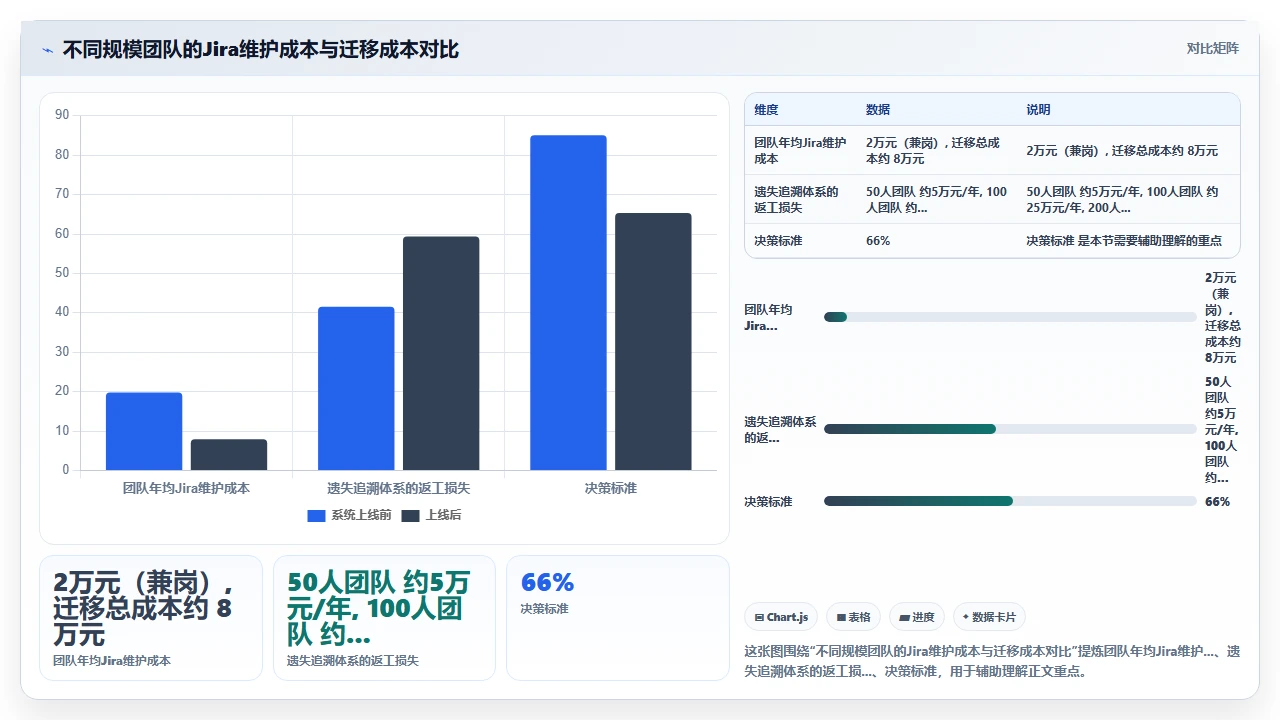
Task: Click the page title 不同规模团队的Jira维护成本与迁移成本对比
Action: 261,49
